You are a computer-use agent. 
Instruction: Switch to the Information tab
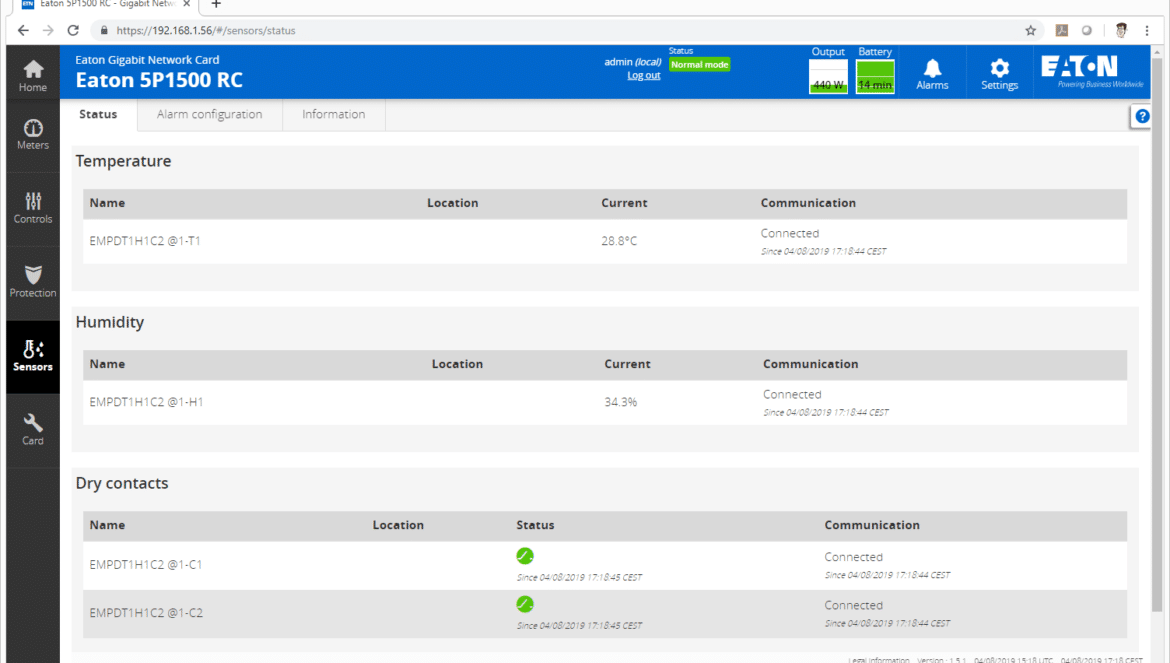pos(334,114)
